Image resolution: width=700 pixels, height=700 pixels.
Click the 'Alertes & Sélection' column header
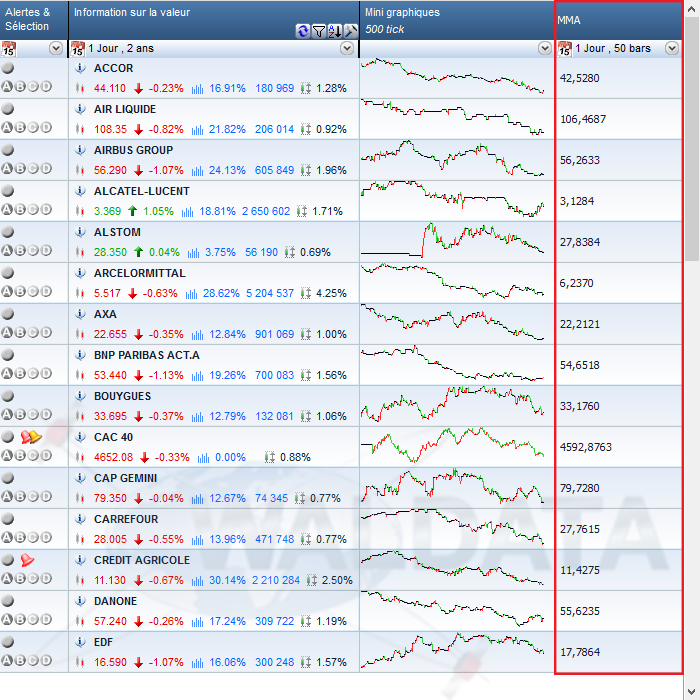[34, 20]
